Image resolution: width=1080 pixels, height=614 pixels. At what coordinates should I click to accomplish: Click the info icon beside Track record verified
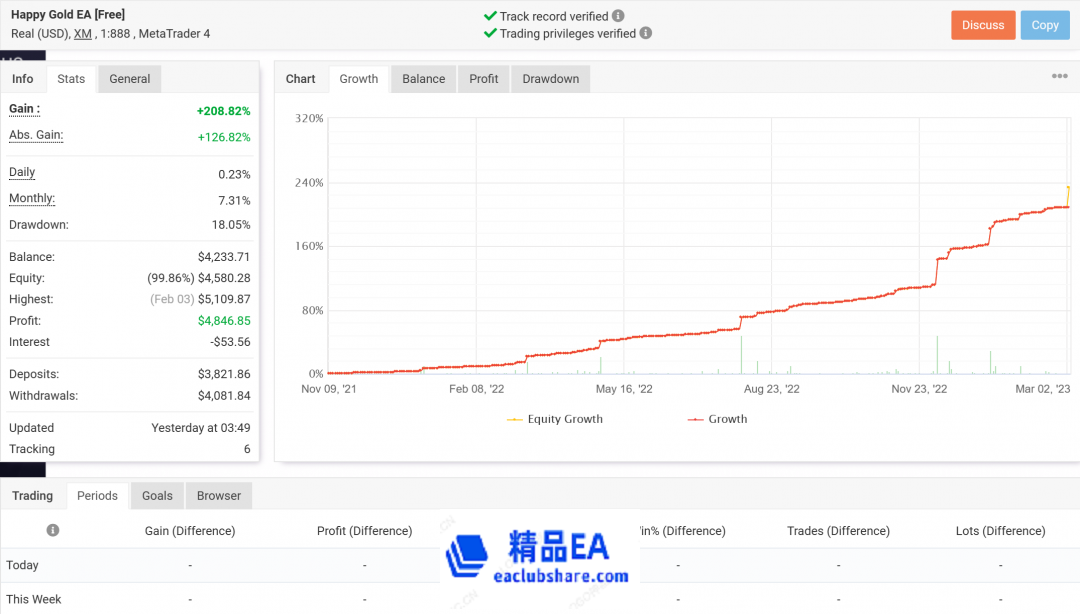[x=617, y=16]
